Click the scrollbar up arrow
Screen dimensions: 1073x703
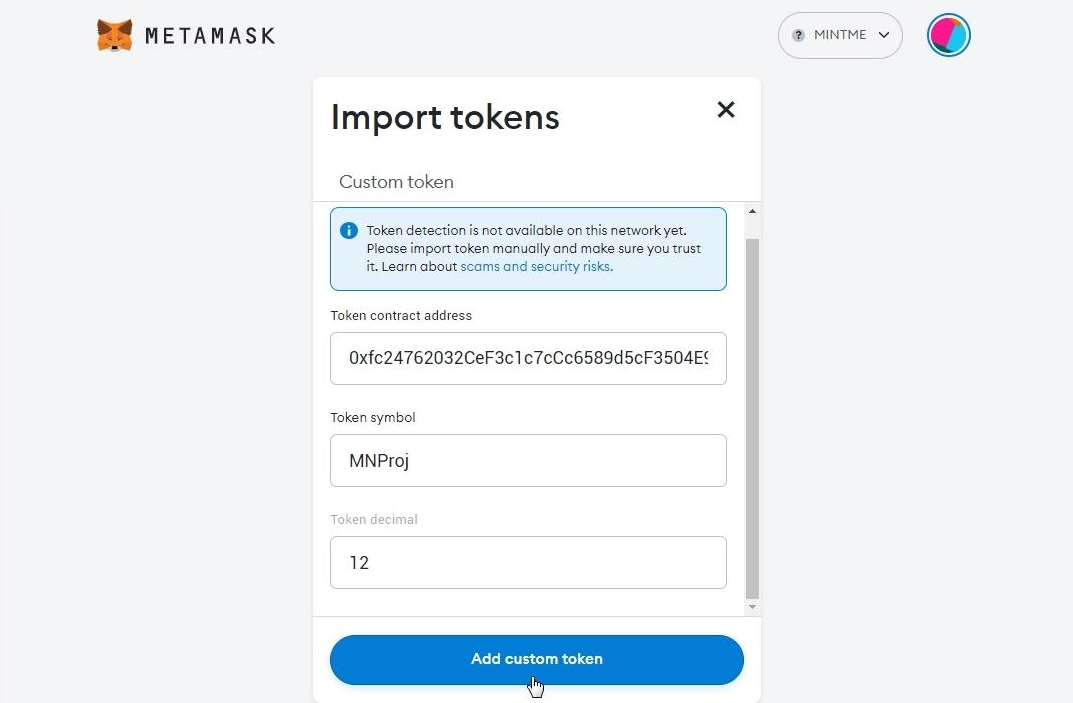pyautogui.click(x=752, y=210)
